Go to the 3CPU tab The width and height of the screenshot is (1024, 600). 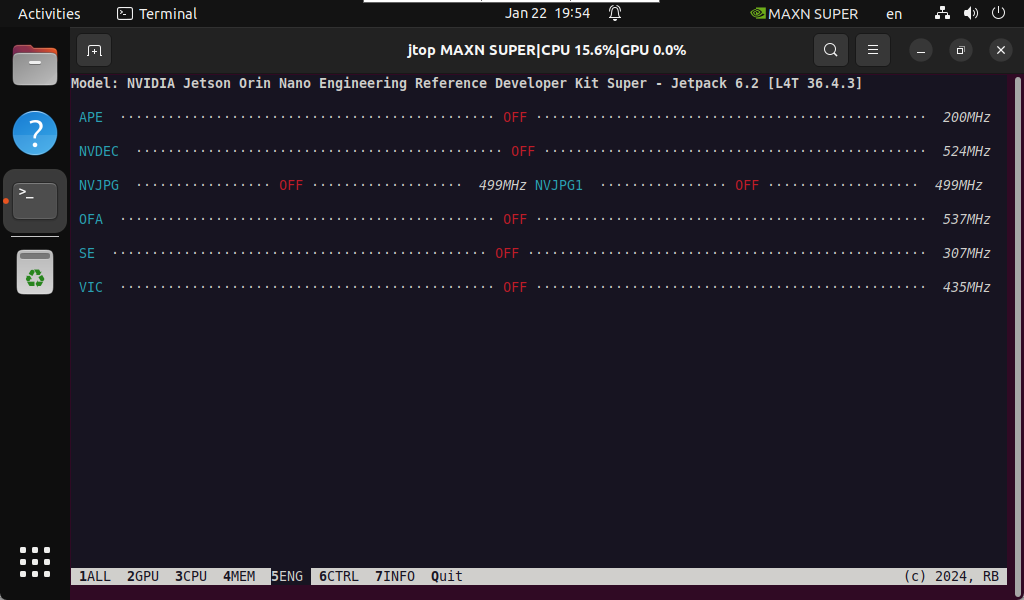coord(191,576)
